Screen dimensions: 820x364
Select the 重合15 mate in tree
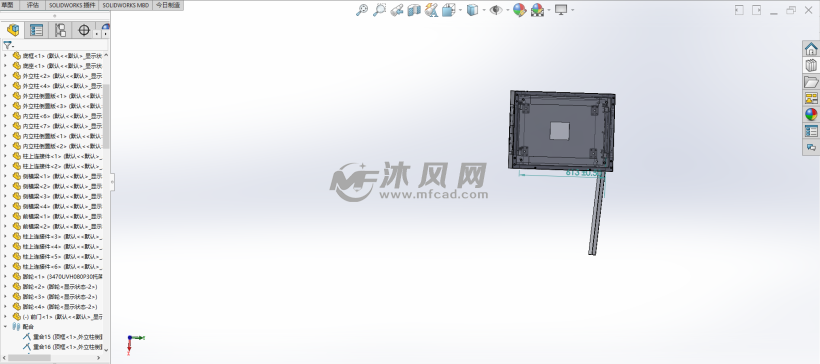pyautogui.click(x=62, y=337)
